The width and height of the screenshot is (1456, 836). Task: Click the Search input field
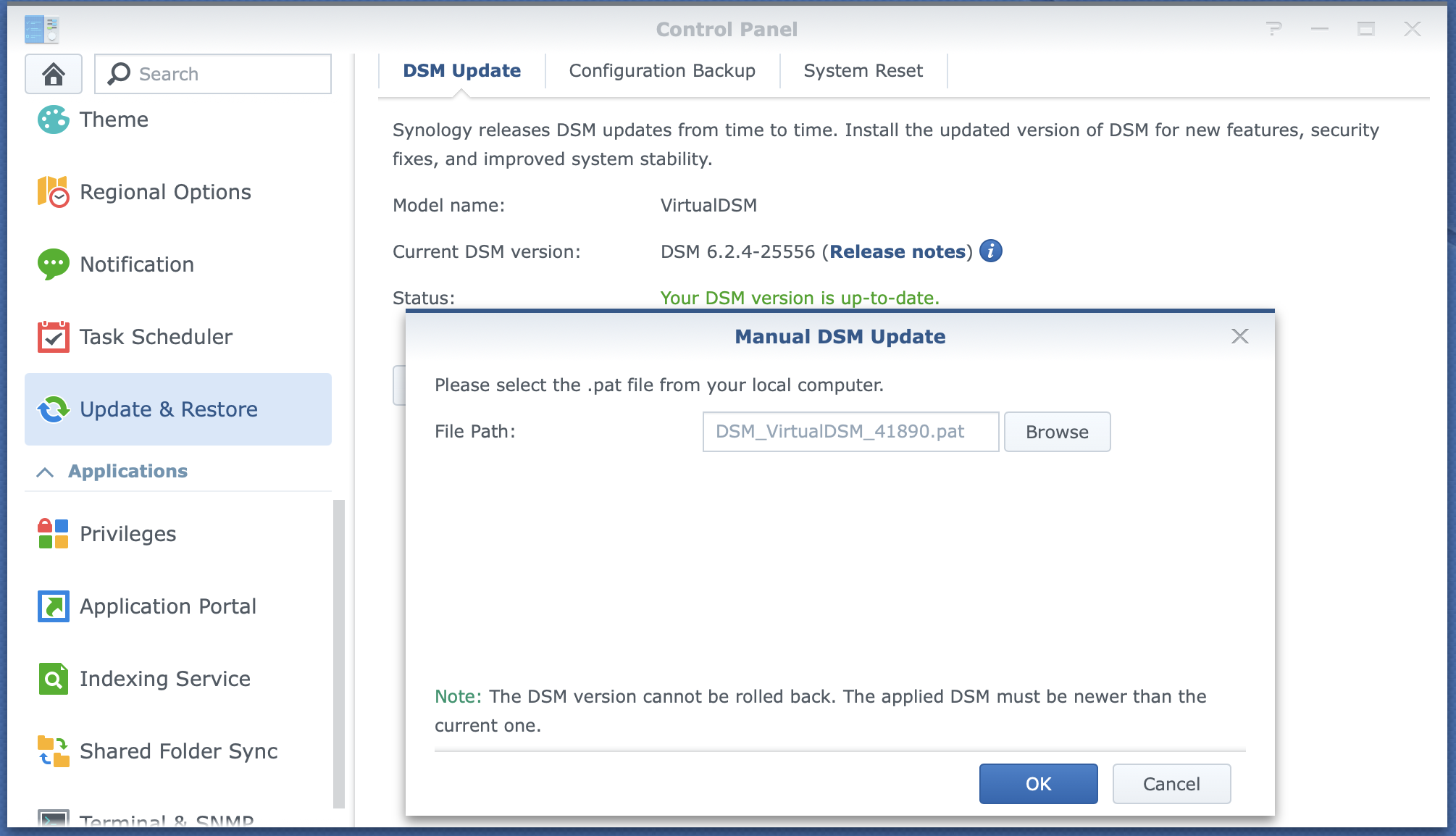(x=213, y=74)
